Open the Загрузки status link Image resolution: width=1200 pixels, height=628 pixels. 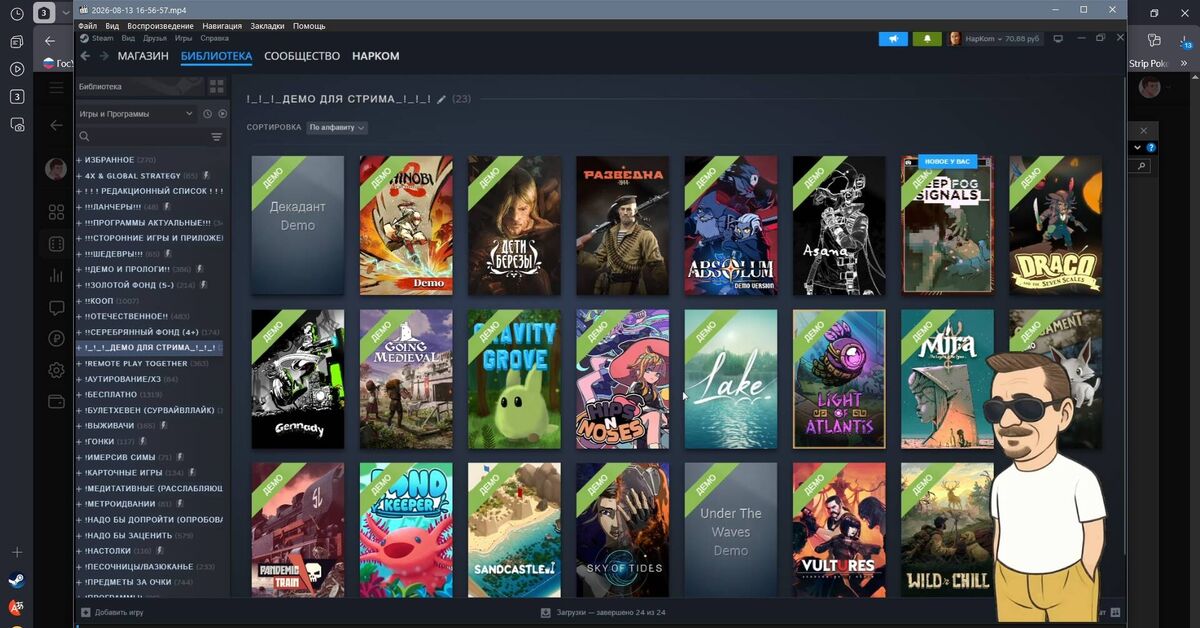coord(603,612)
